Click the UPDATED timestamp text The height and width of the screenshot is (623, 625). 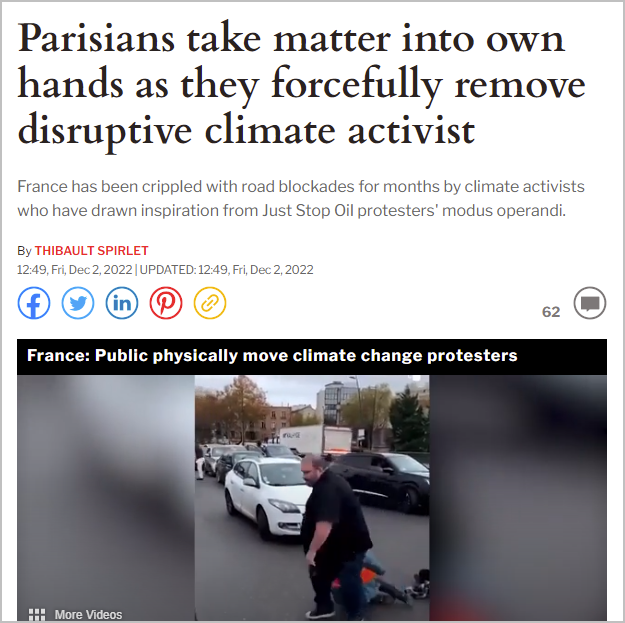226,270
